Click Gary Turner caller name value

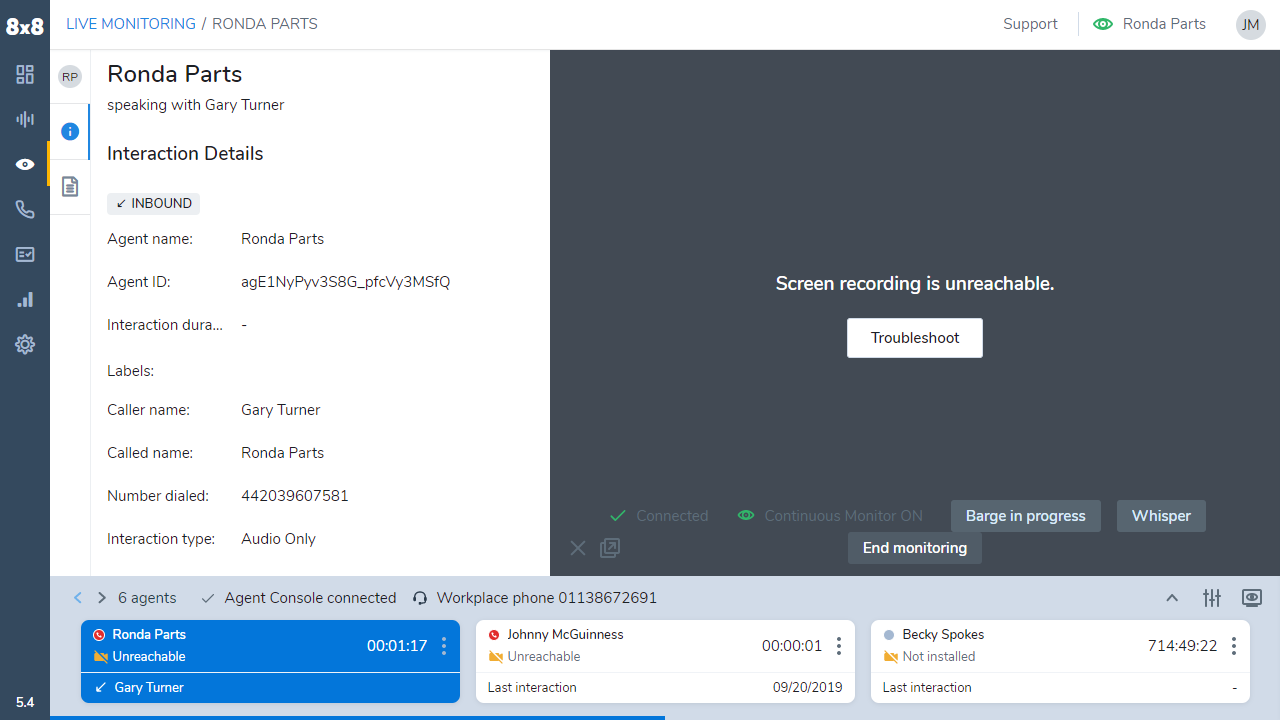tap(281, 410)
